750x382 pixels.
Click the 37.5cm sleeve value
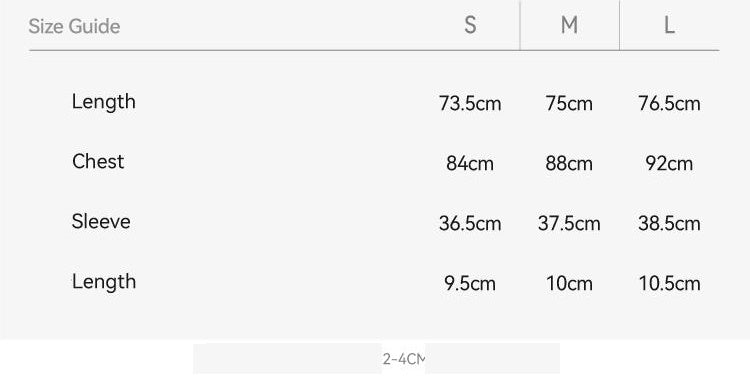pos(569,223)
